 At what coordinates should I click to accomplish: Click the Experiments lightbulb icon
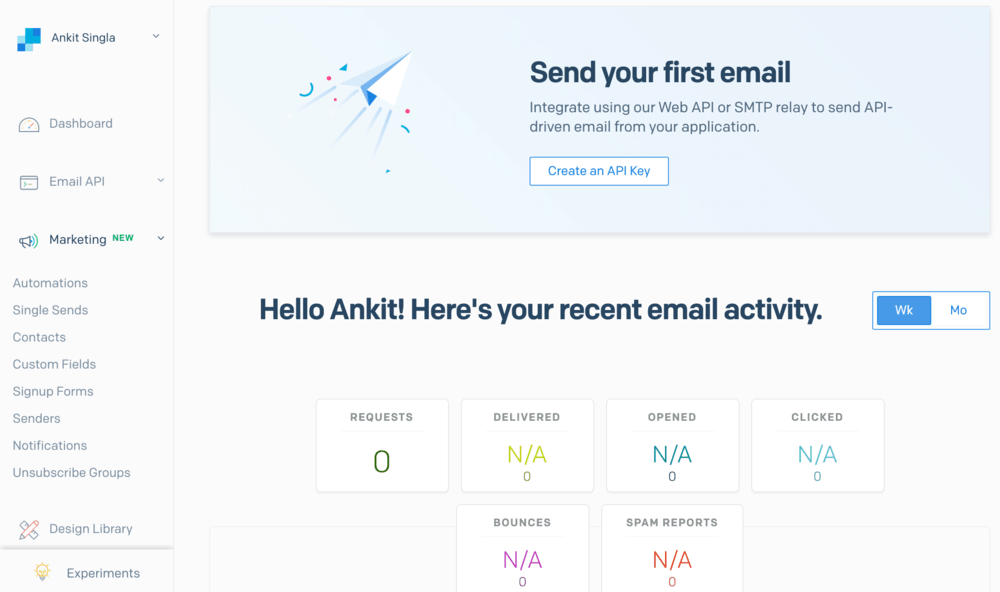(x=42, y=572)
